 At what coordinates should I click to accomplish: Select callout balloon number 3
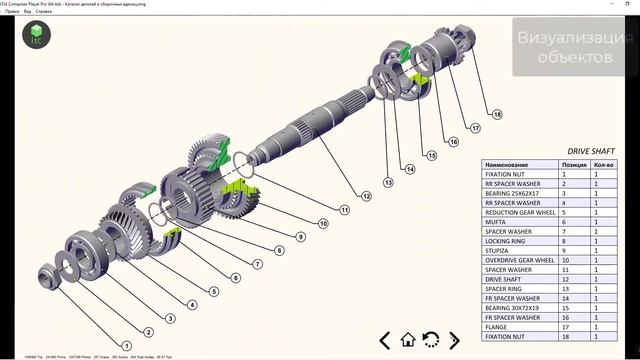pos(170,319)
